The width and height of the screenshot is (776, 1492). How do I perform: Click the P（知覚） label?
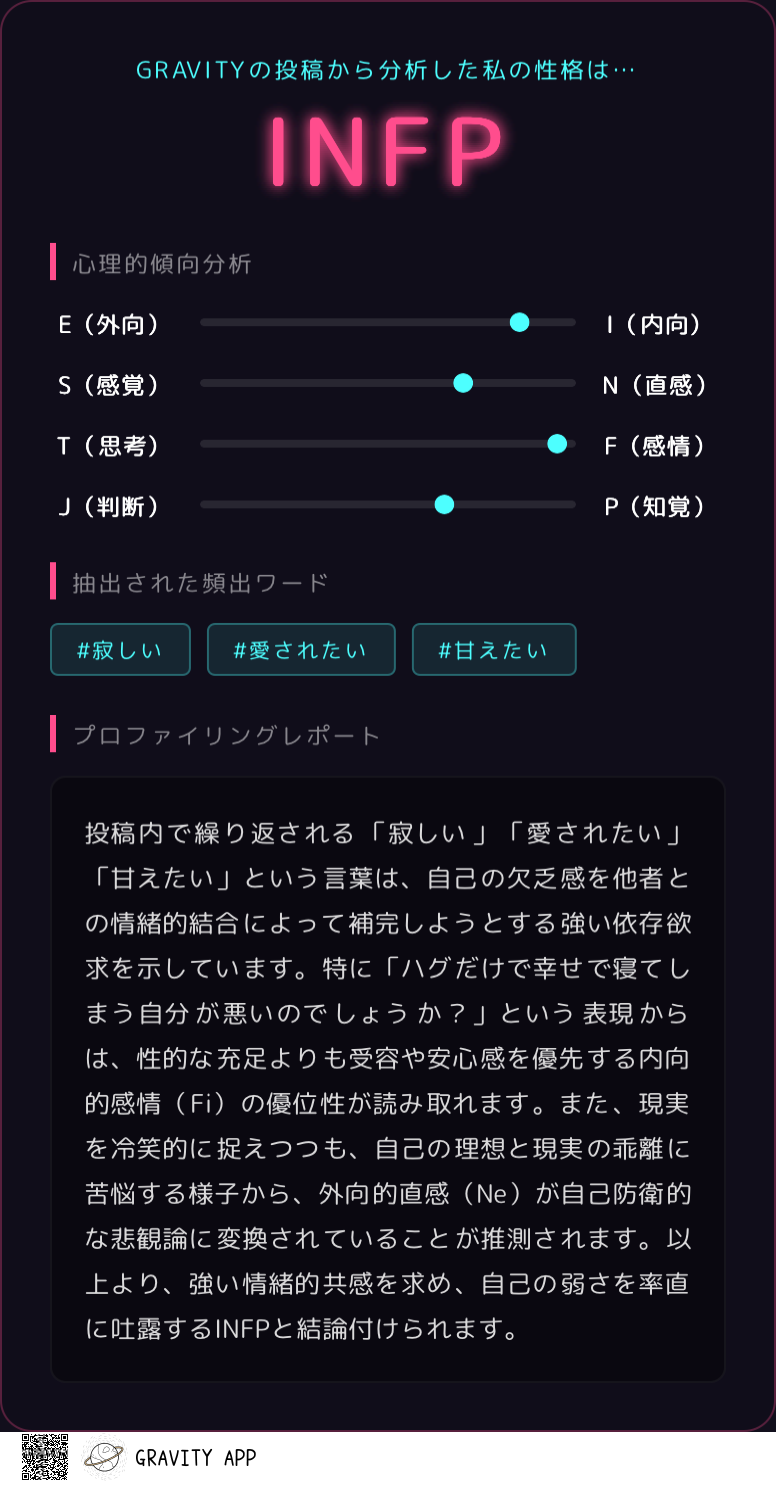point(655,507)
